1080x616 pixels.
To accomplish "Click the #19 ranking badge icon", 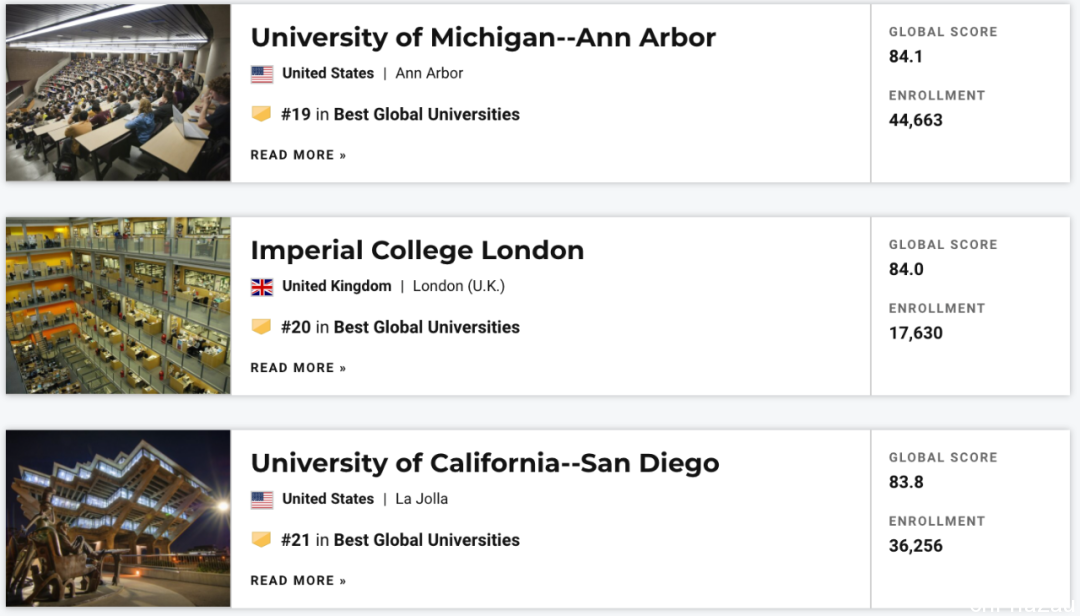I will click(x=261, y=114).
